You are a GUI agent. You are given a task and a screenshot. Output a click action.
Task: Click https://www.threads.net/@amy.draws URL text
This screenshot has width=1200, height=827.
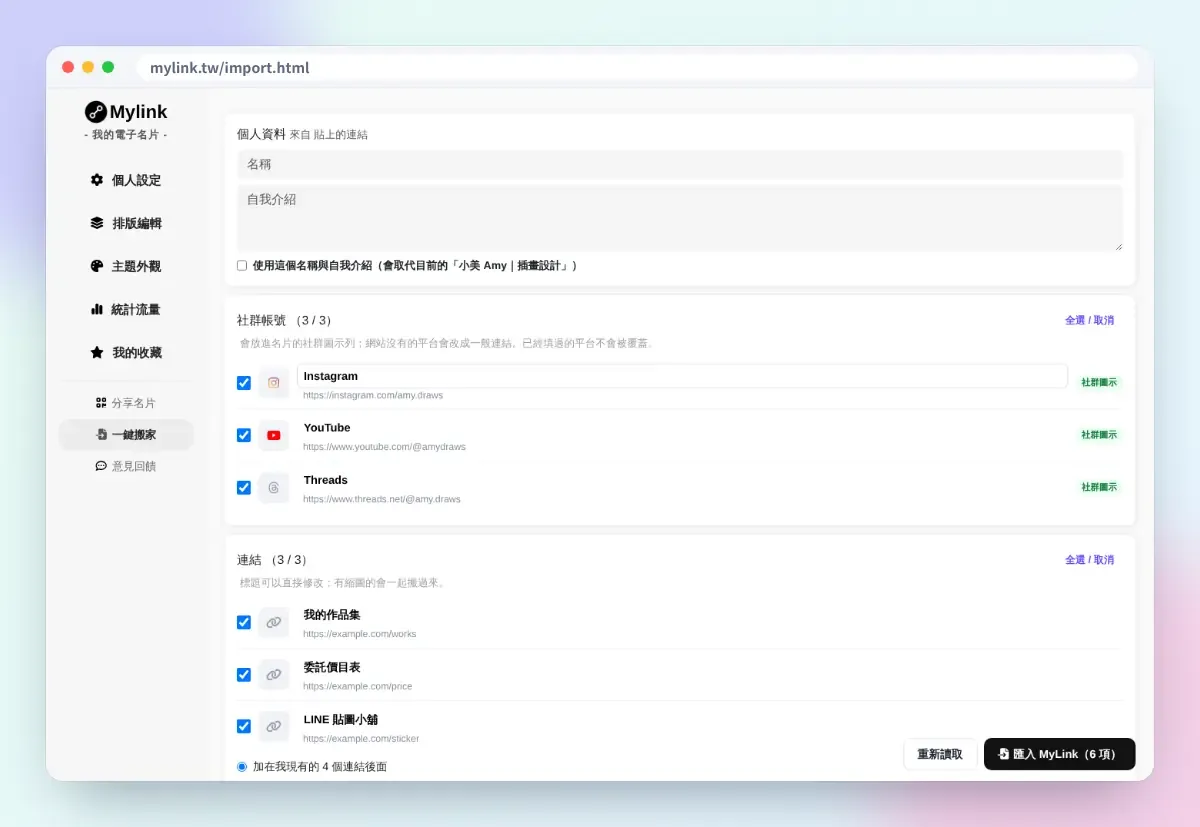tap(382, 499)
